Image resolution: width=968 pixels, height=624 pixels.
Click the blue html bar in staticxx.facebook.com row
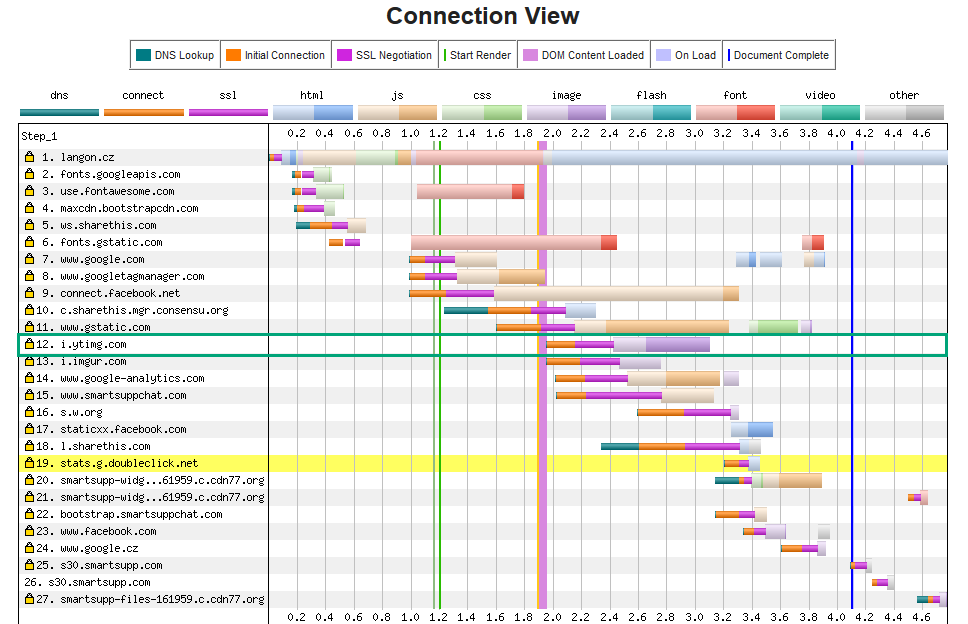tap(760, 429)
